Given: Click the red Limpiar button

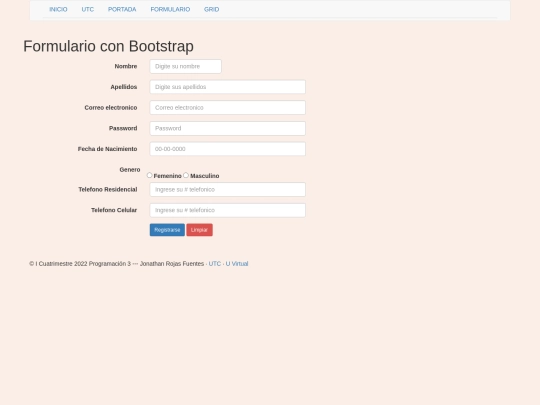Looking at the screenshot, I should click(x=199, y=230).
